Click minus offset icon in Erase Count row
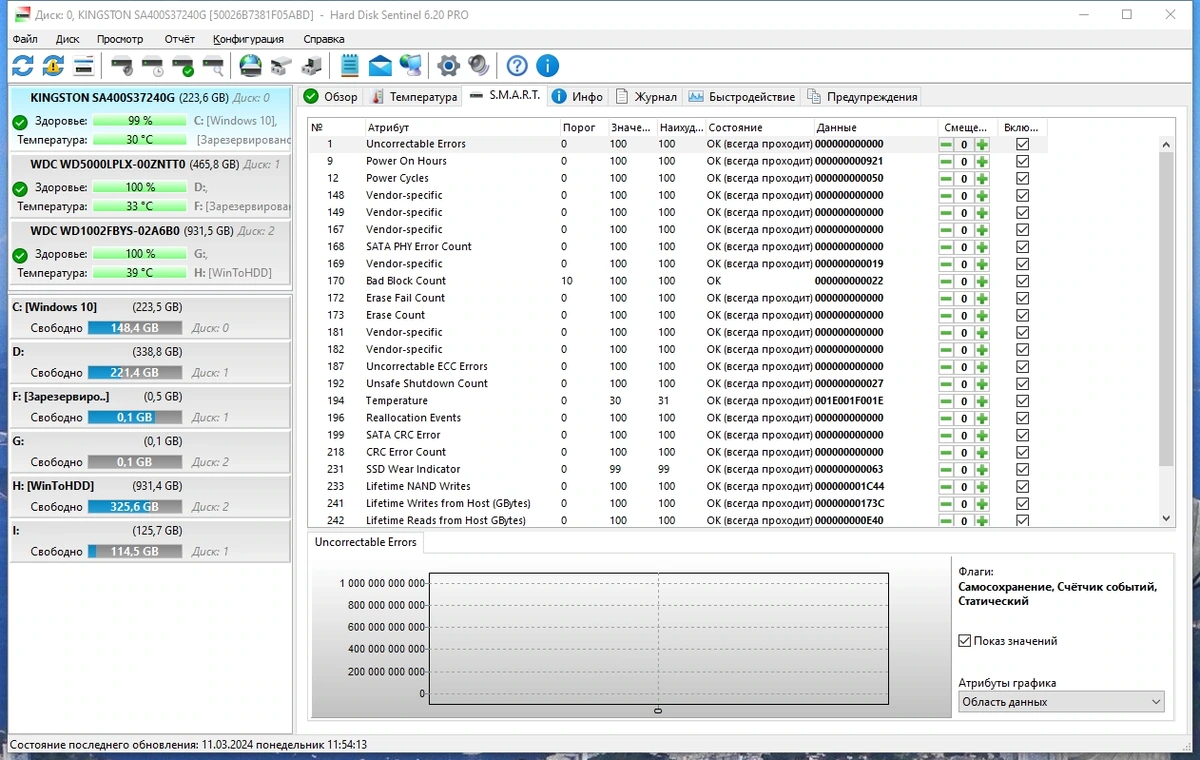 click(946, 315)
